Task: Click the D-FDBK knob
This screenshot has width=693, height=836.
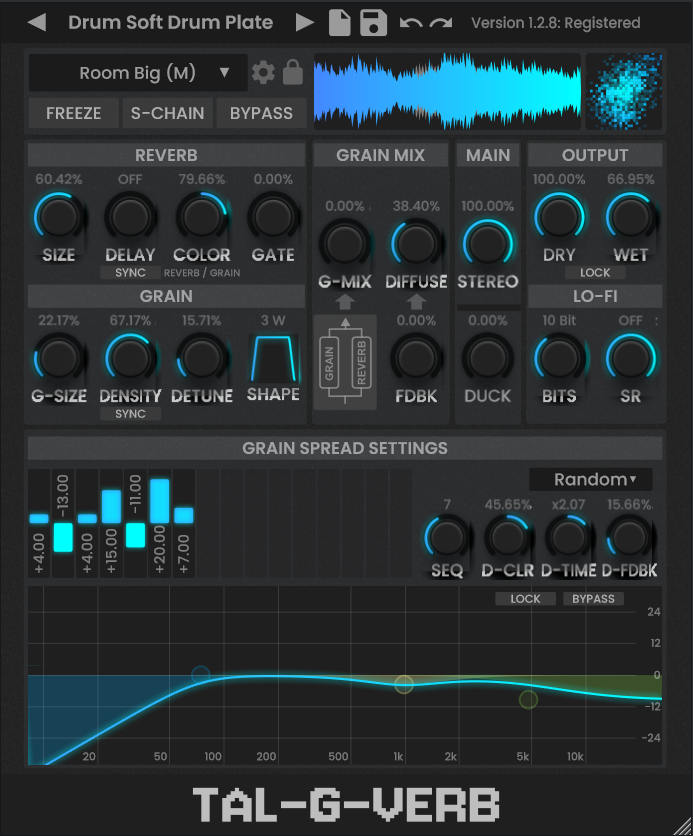Action: pyautogui.click(x=629, y=538)
